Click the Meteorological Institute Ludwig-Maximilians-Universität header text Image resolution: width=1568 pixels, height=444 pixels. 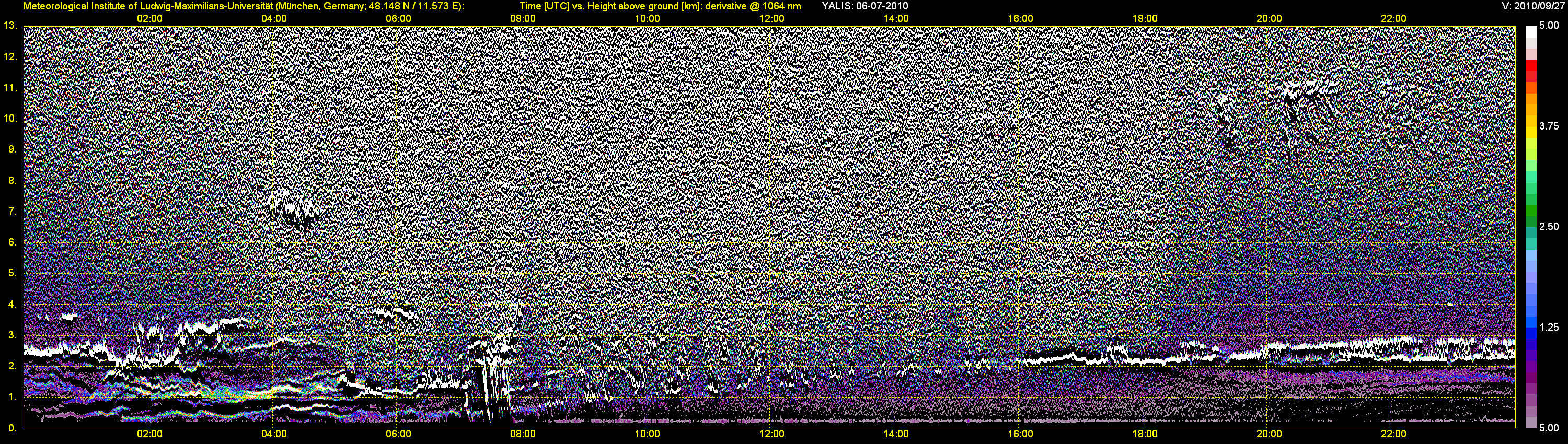click(244, 6)
